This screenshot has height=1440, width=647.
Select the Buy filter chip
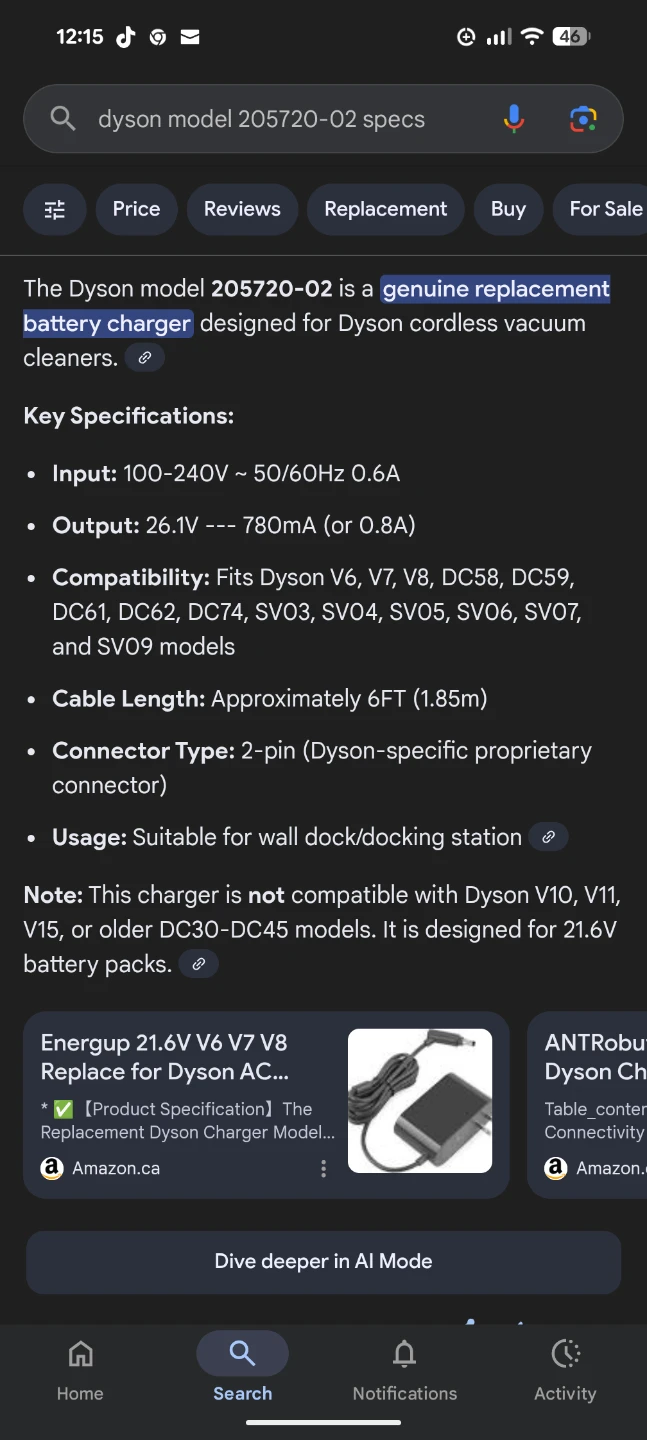(x=508, y=209)
